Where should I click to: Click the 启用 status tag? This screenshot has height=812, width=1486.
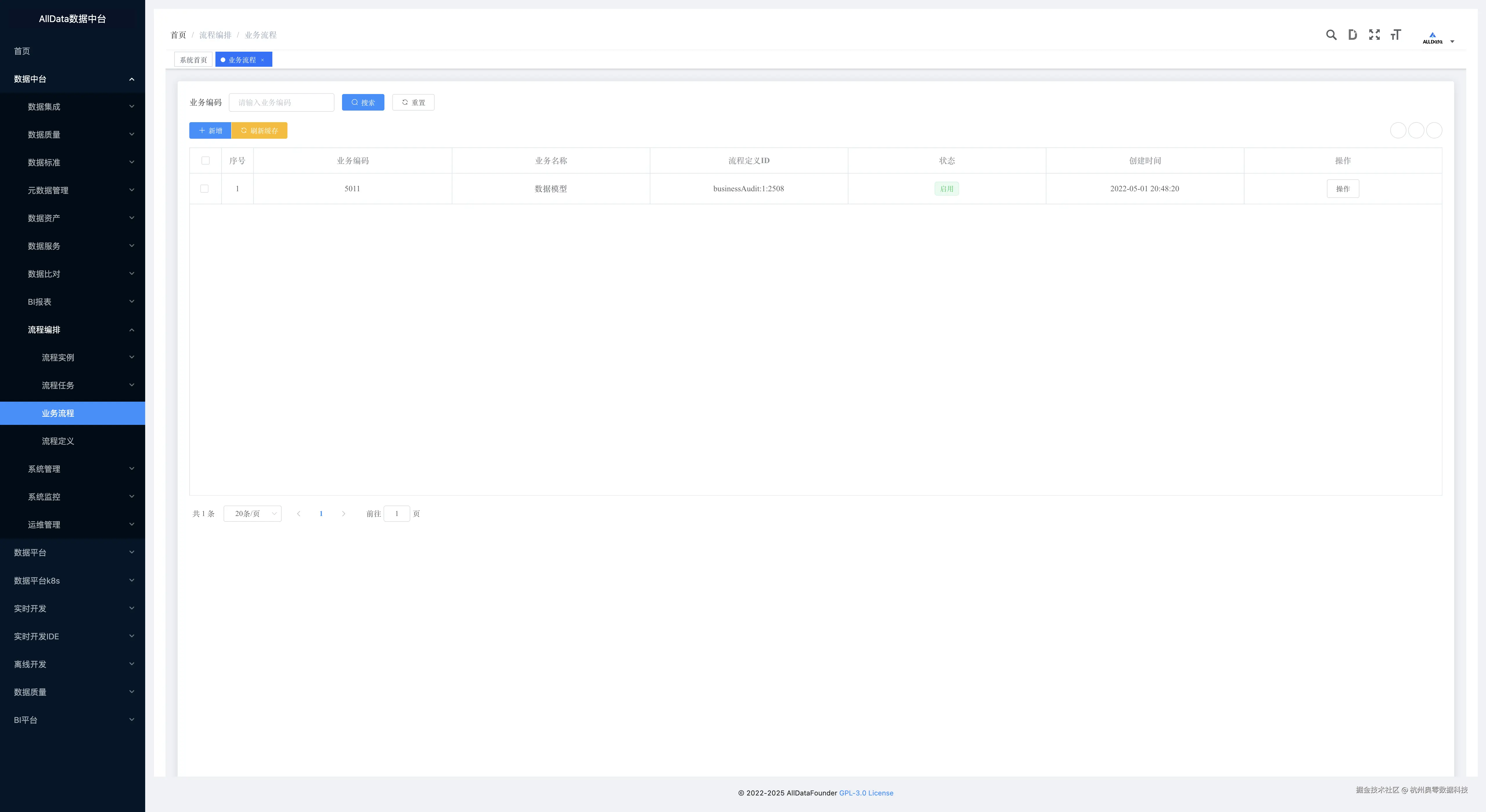click(x=946, y=189)
